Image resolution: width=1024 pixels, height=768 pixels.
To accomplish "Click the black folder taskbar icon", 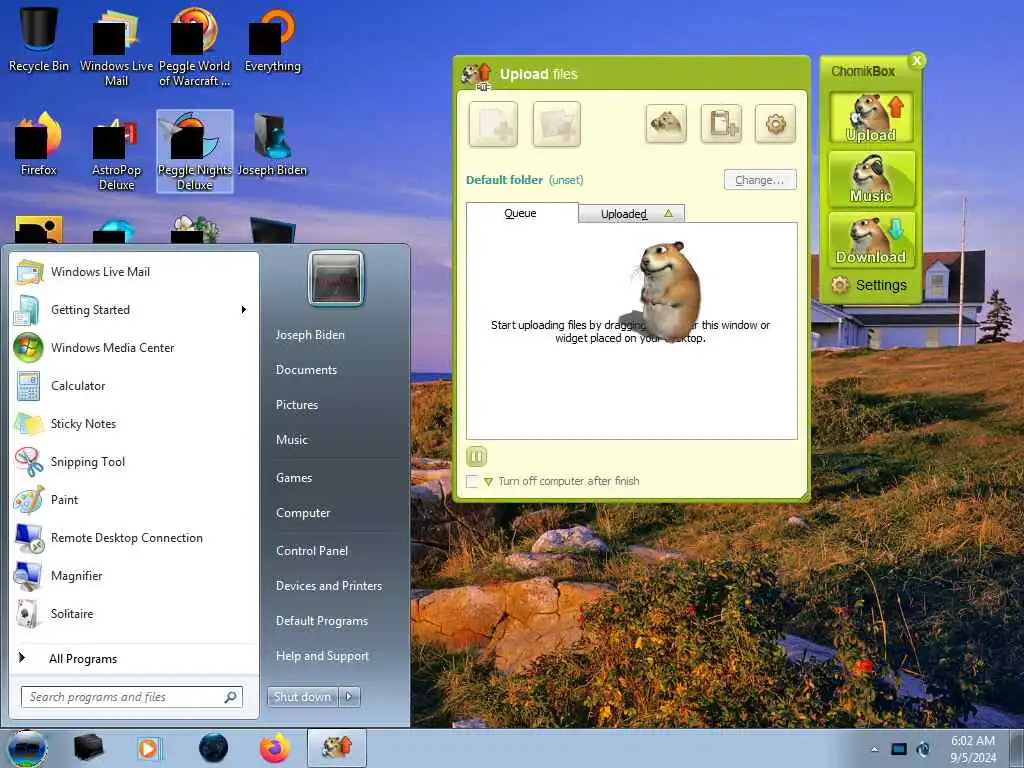I will tap(88, 748).
